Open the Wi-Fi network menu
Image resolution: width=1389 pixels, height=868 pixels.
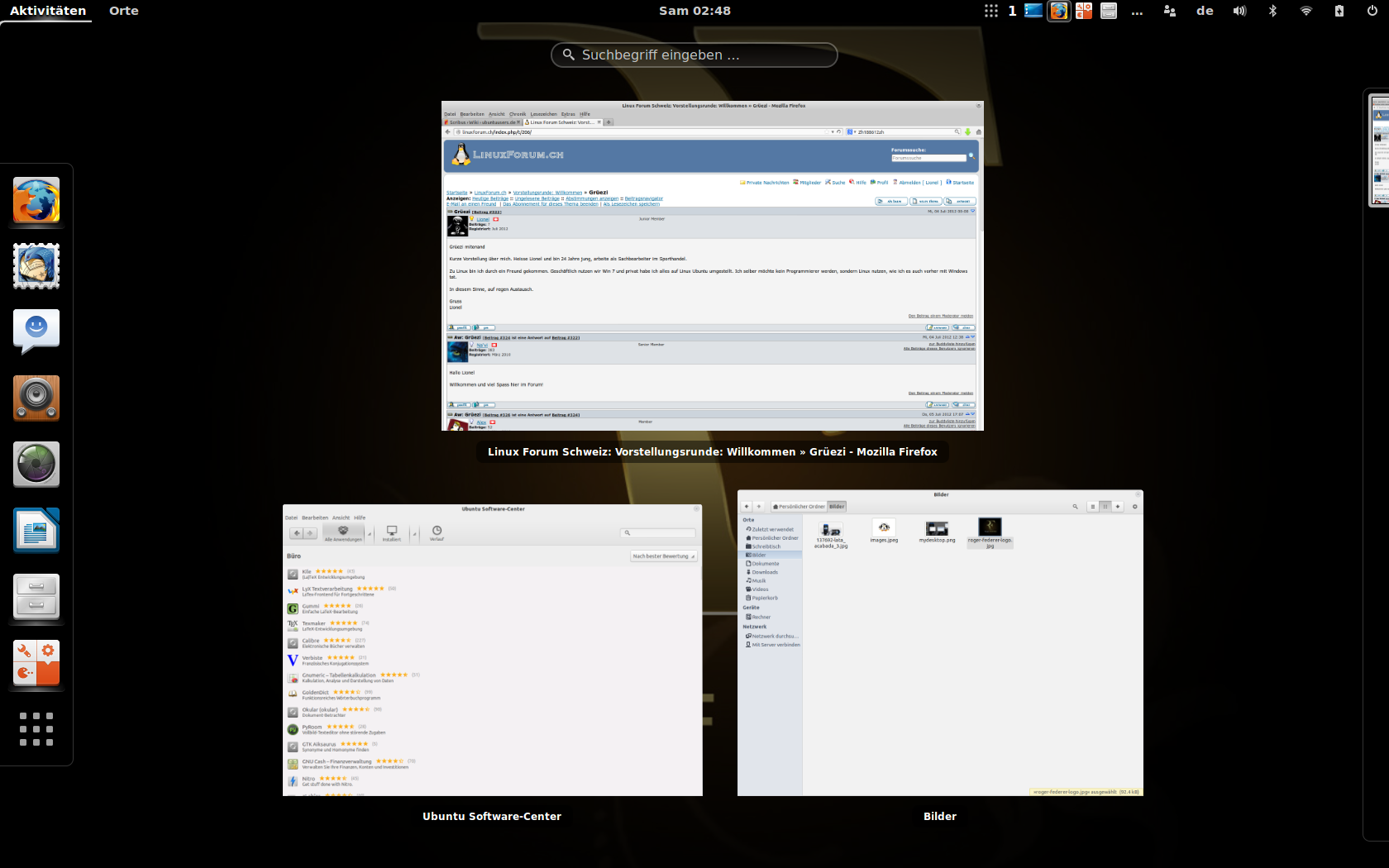1305,11
